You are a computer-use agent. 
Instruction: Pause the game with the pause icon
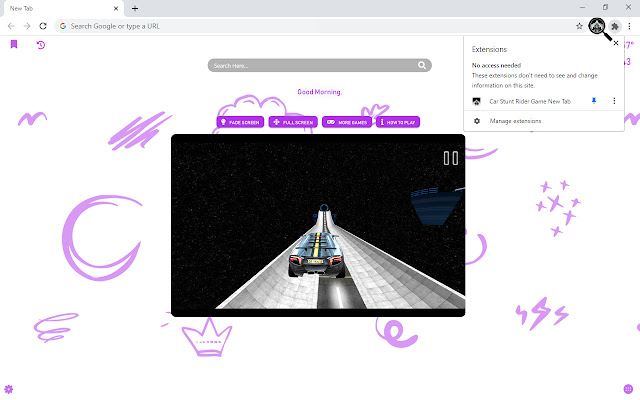[x=451, y=158]
